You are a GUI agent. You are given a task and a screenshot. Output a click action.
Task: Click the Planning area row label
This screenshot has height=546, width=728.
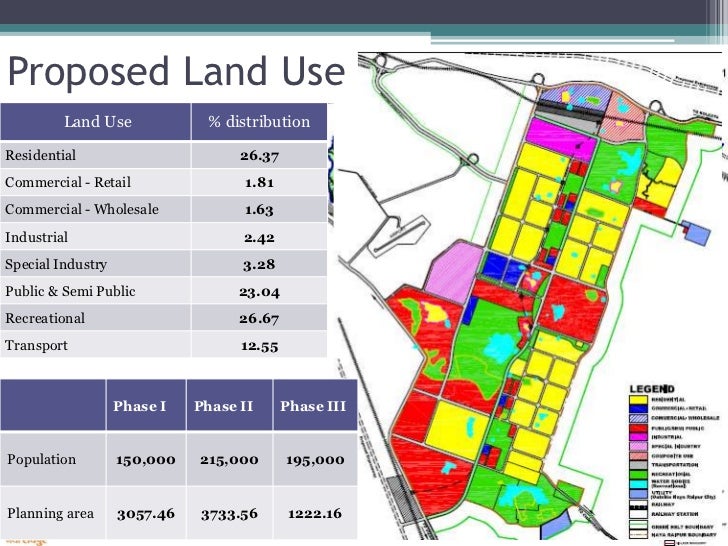click(50, 514)
